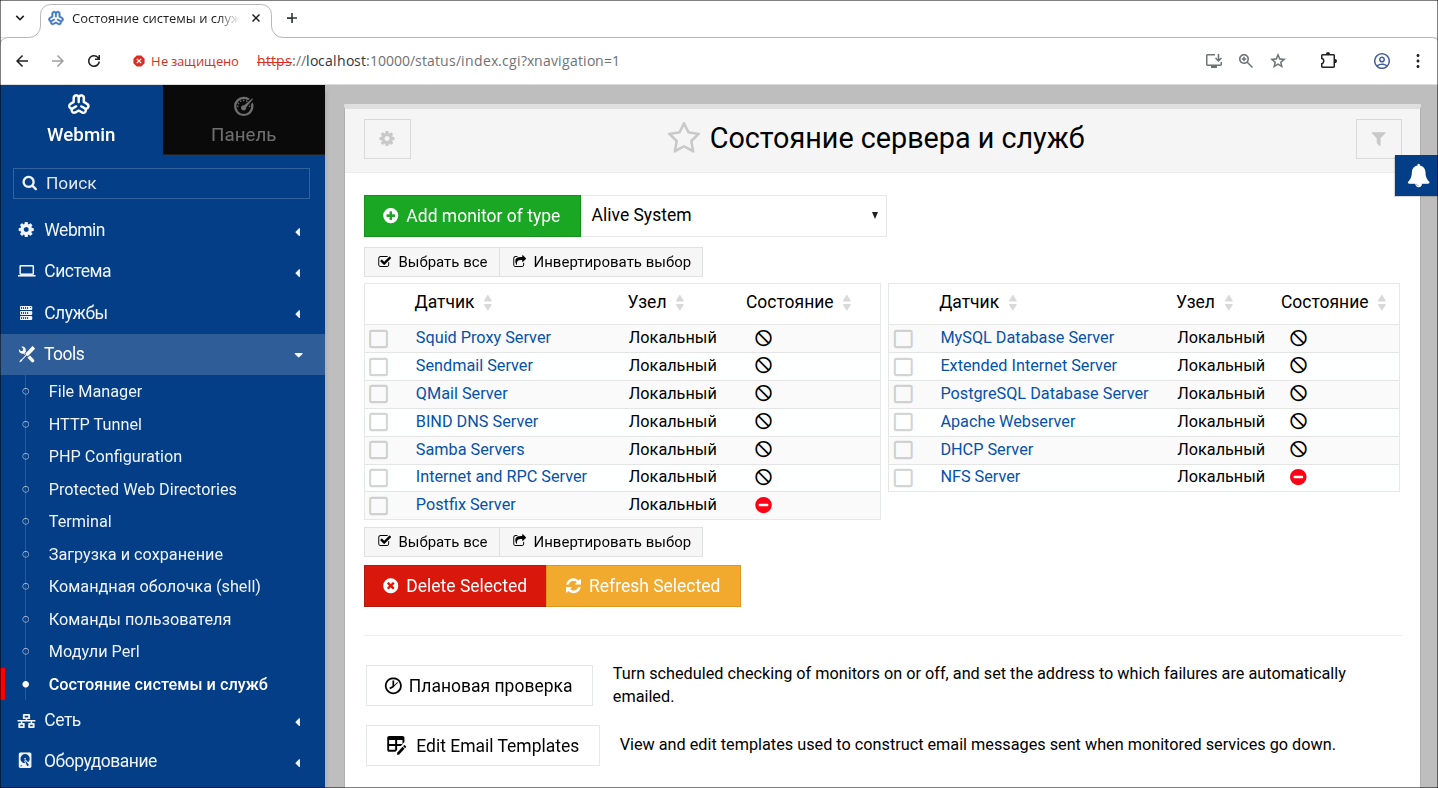
Task: Open browser extensions puzzle icon
Action: tap(1328, 61)
